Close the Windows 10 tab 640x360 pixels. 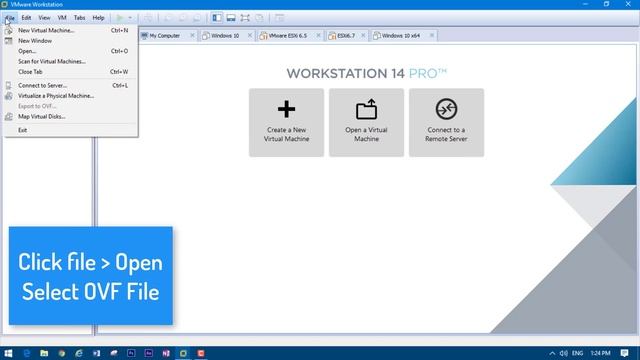(250, 36)
